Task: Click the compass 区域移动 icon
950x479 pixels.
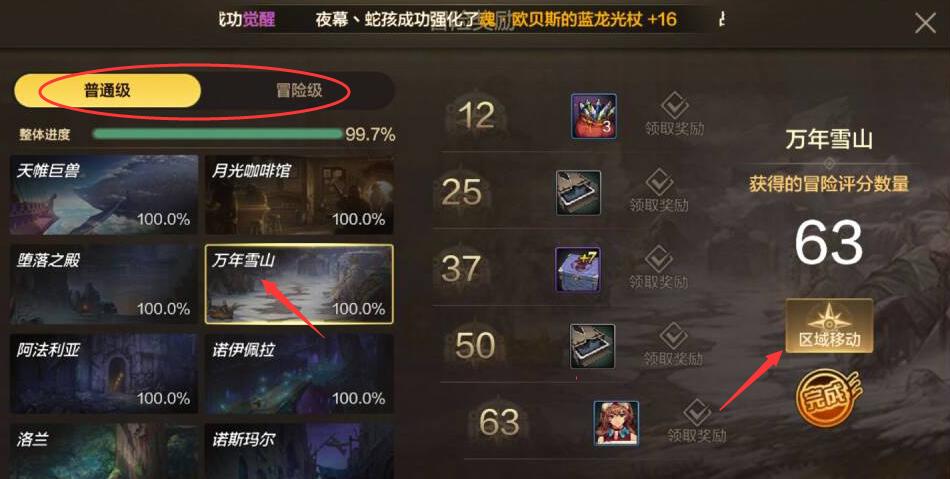Action: [x=829, y=325]
